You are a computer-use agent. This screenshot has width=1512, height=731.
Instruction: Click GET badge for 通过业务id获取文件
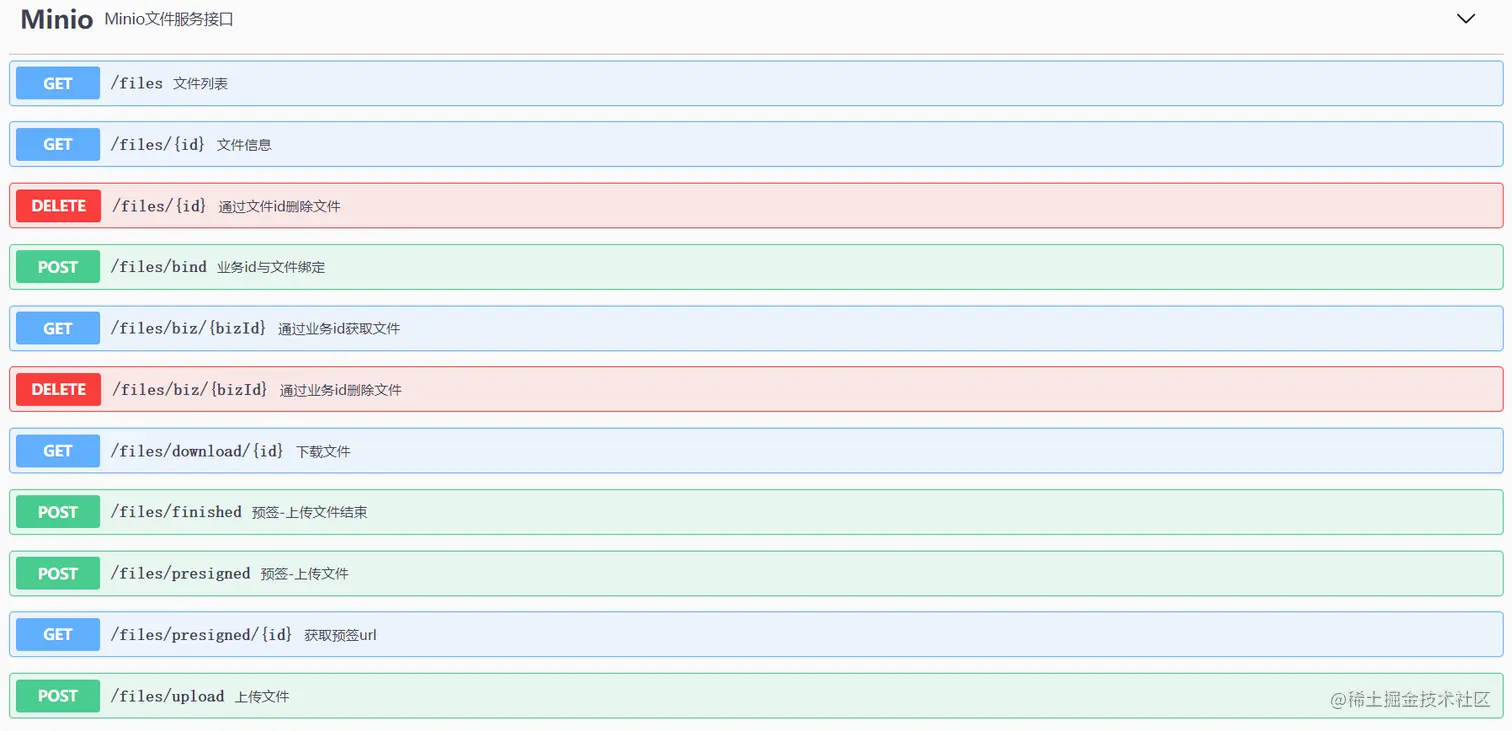pos(58,328)
